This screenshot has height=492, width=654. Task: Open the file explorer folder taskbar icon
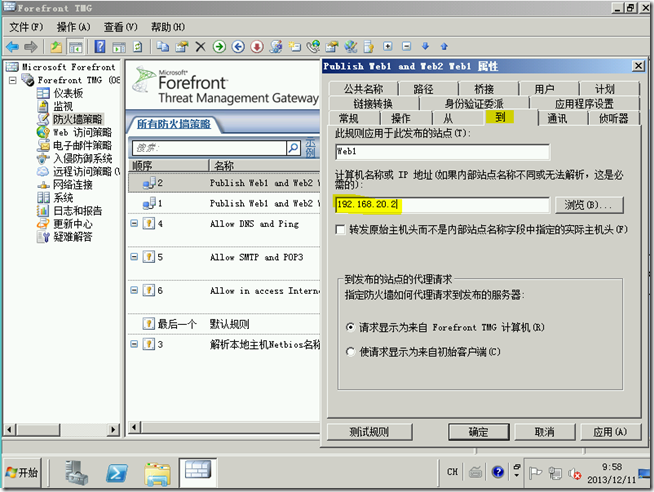coord(157,474)
